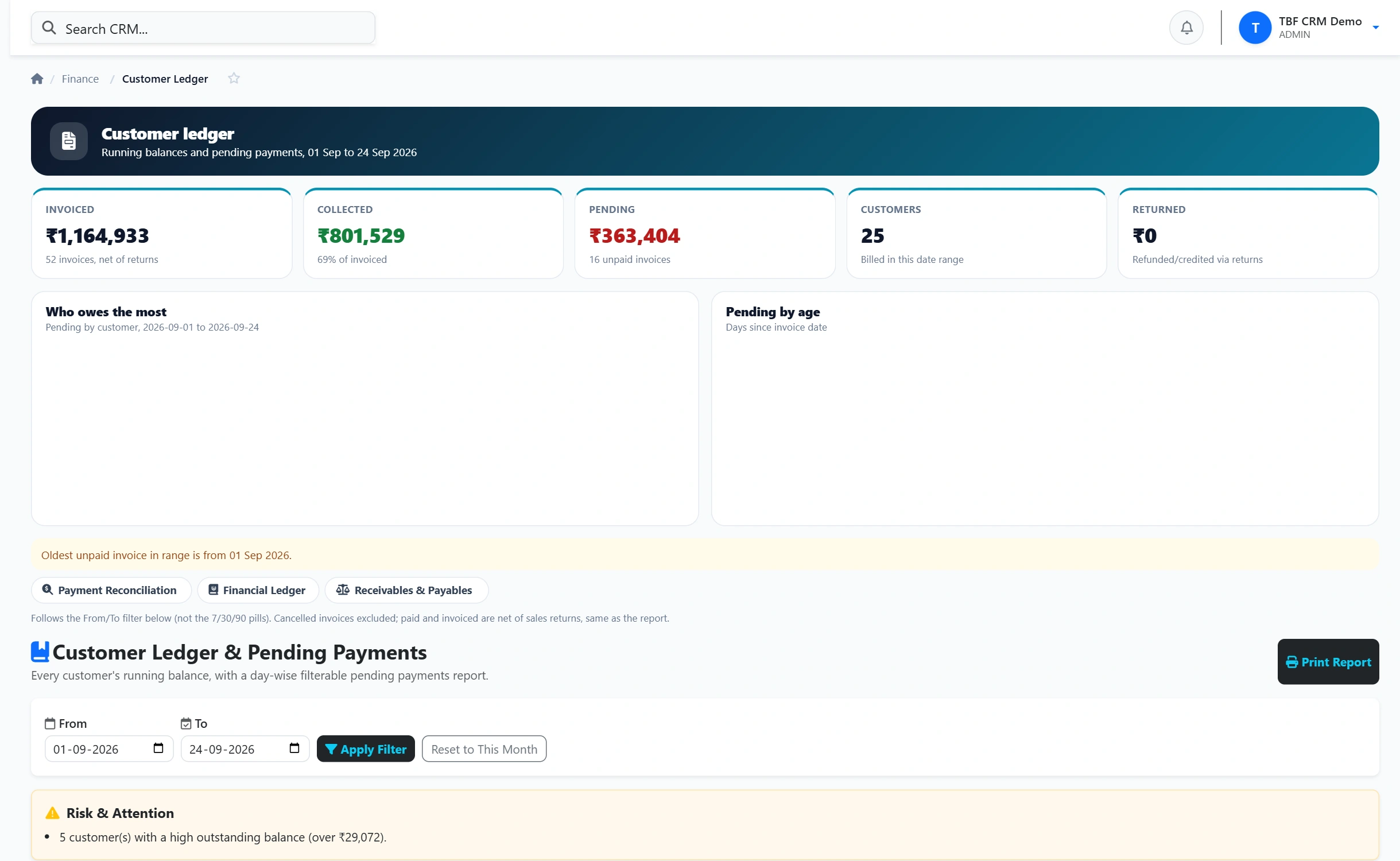This screenshot has width=1400, height=861.
Task: Click the Customer ledger document icon
Action: click(69, 141)
